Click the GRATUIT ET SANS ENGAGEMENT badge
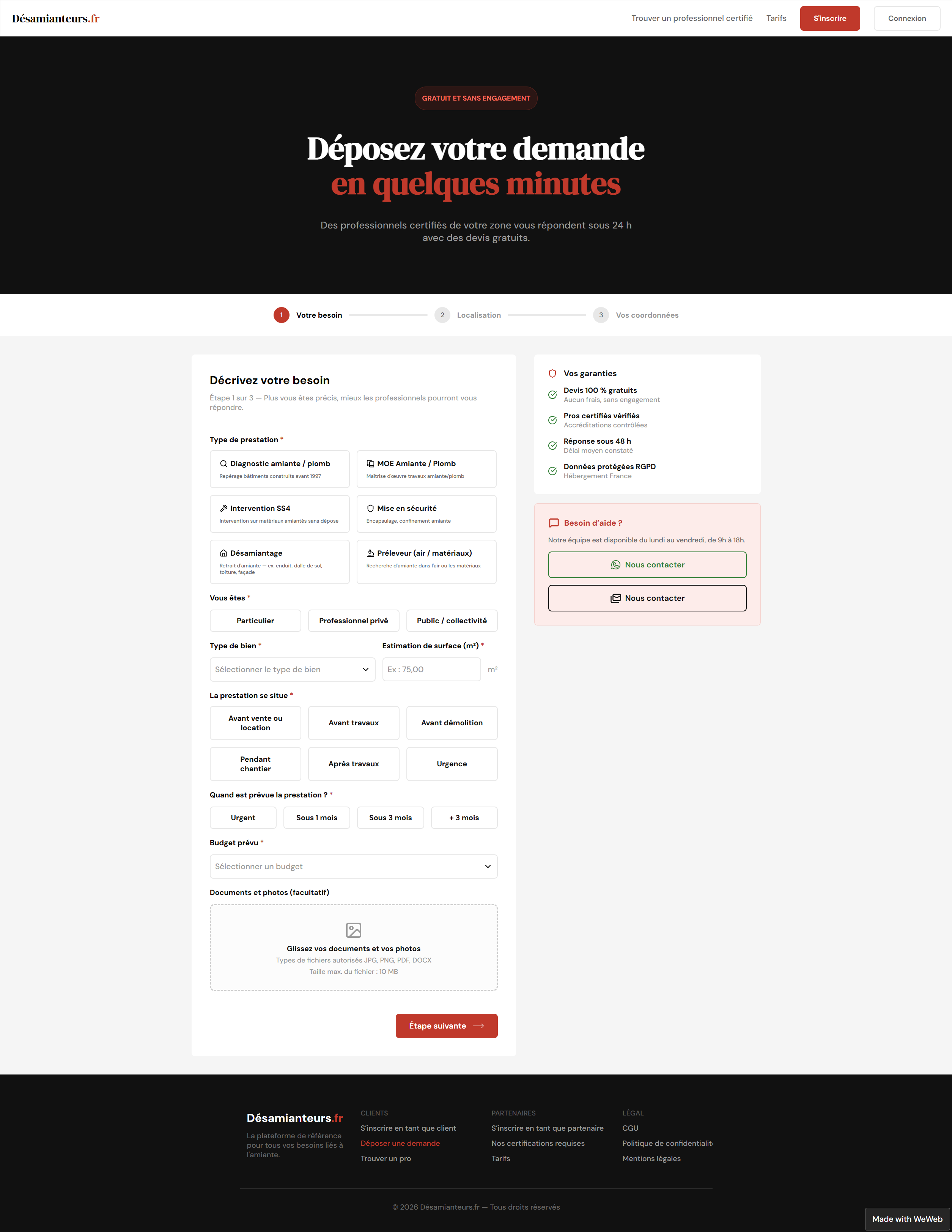952x1232 pixels. (476, 98)
